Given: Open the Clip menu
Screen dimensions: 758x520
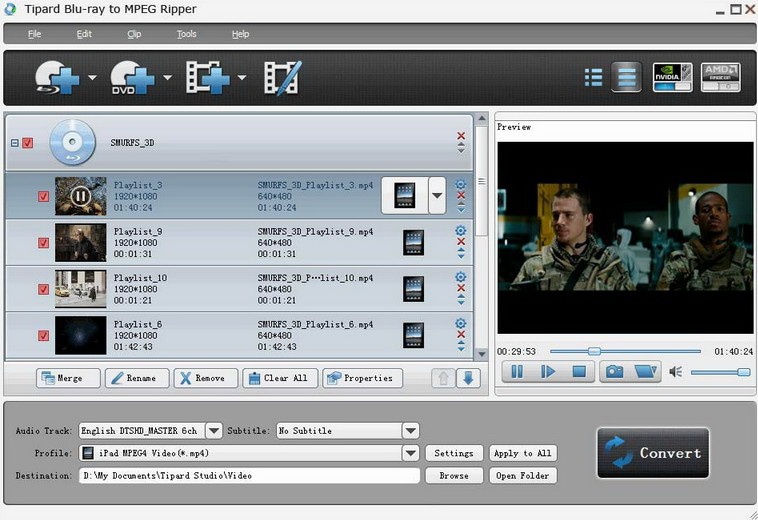Looking at the screenshot, I should tap(135, 34).
